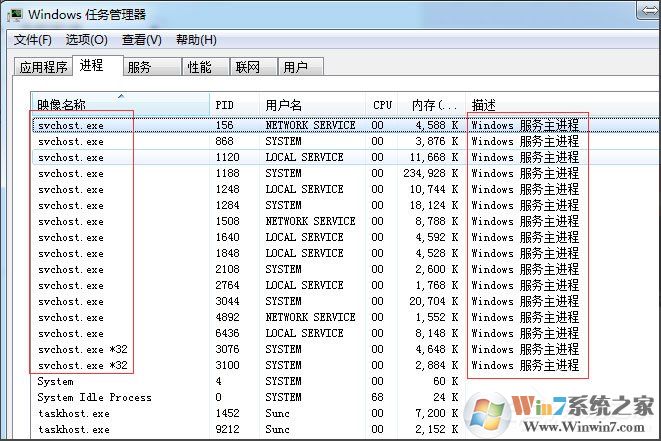661x441 pixels.
Task: Open the 文件(F) menu
Action: coord(32,40)
